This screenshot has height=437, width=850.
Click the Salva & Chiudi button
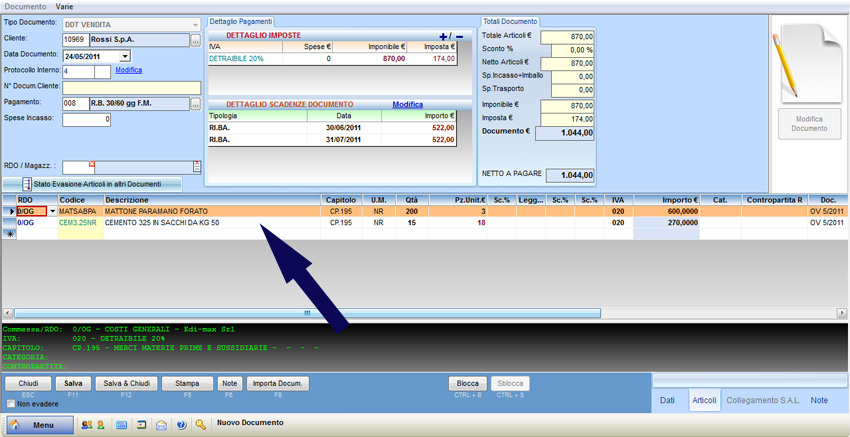coord(126,384)
